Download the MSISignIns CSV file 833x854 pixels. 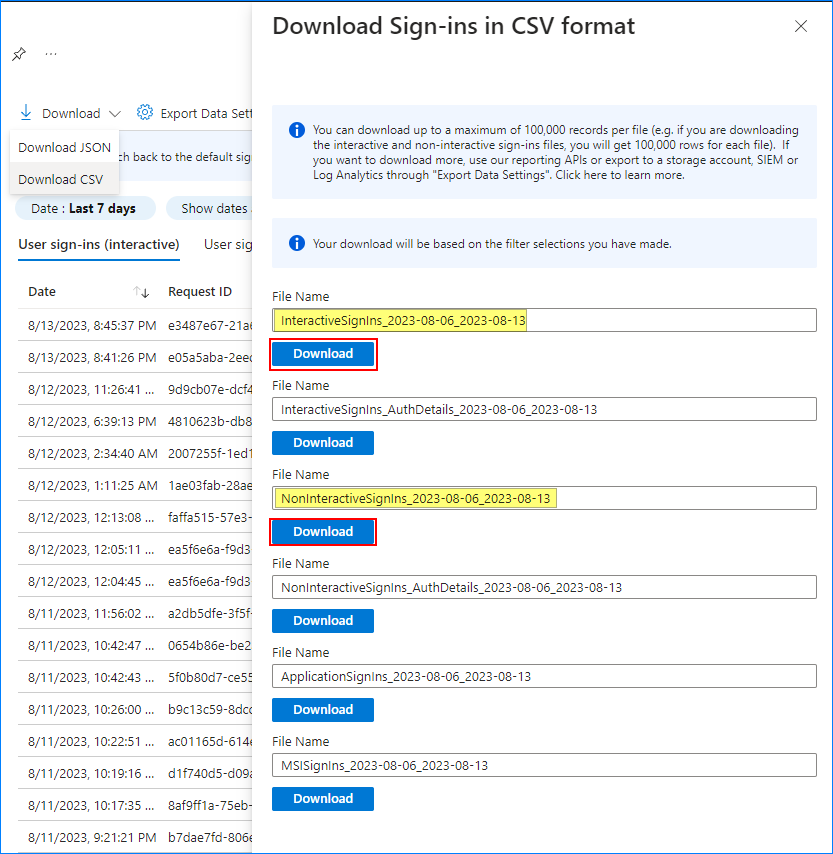[323, 799]
